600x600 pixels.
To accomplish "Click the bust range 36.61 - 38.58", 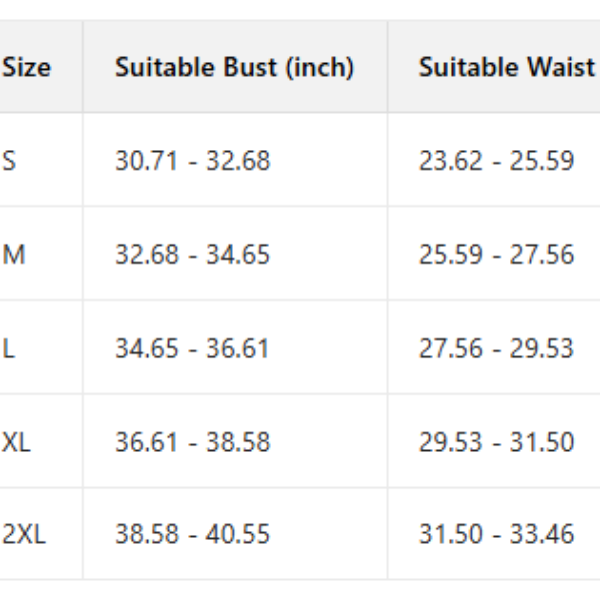I will pyautogui.click(x=192, y=441).
